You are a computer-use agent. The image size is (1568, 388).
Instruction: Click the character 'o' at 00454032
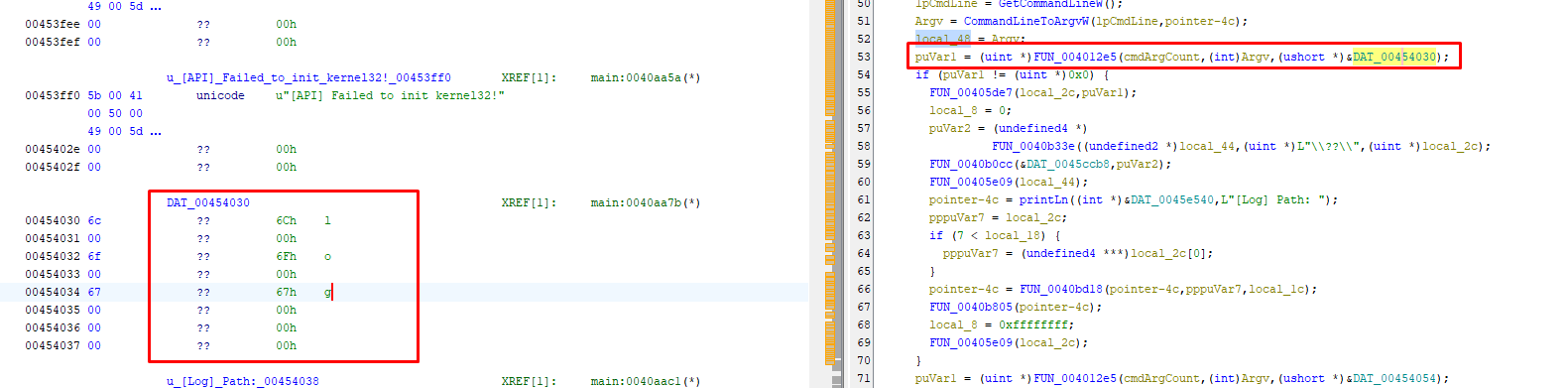(x=327, y=256)
